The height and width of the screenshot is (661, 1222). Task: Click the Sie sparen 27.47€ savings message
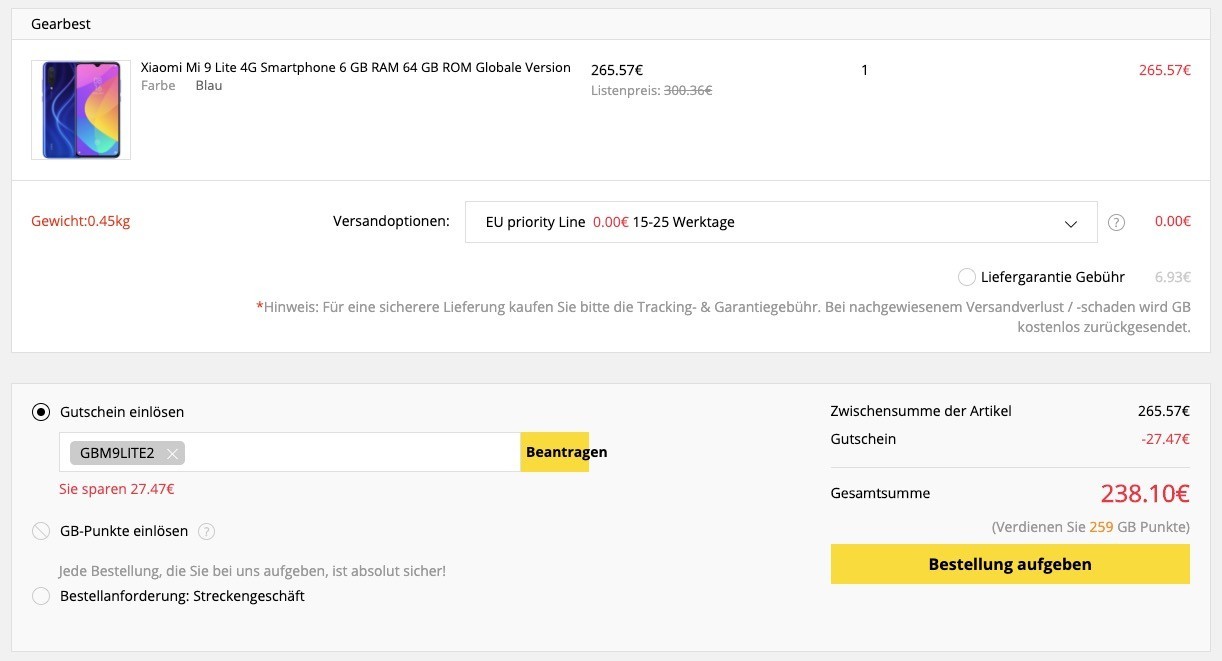[117, 489]
